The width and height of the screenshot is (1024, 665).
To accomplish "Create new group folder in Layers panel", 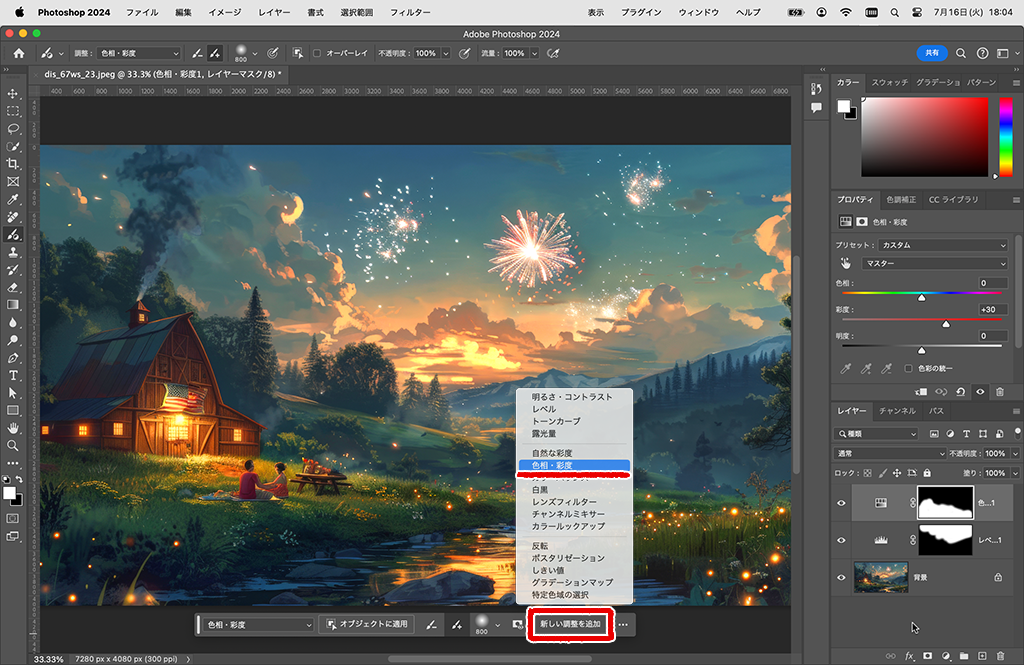I will [x=964, y=656].
